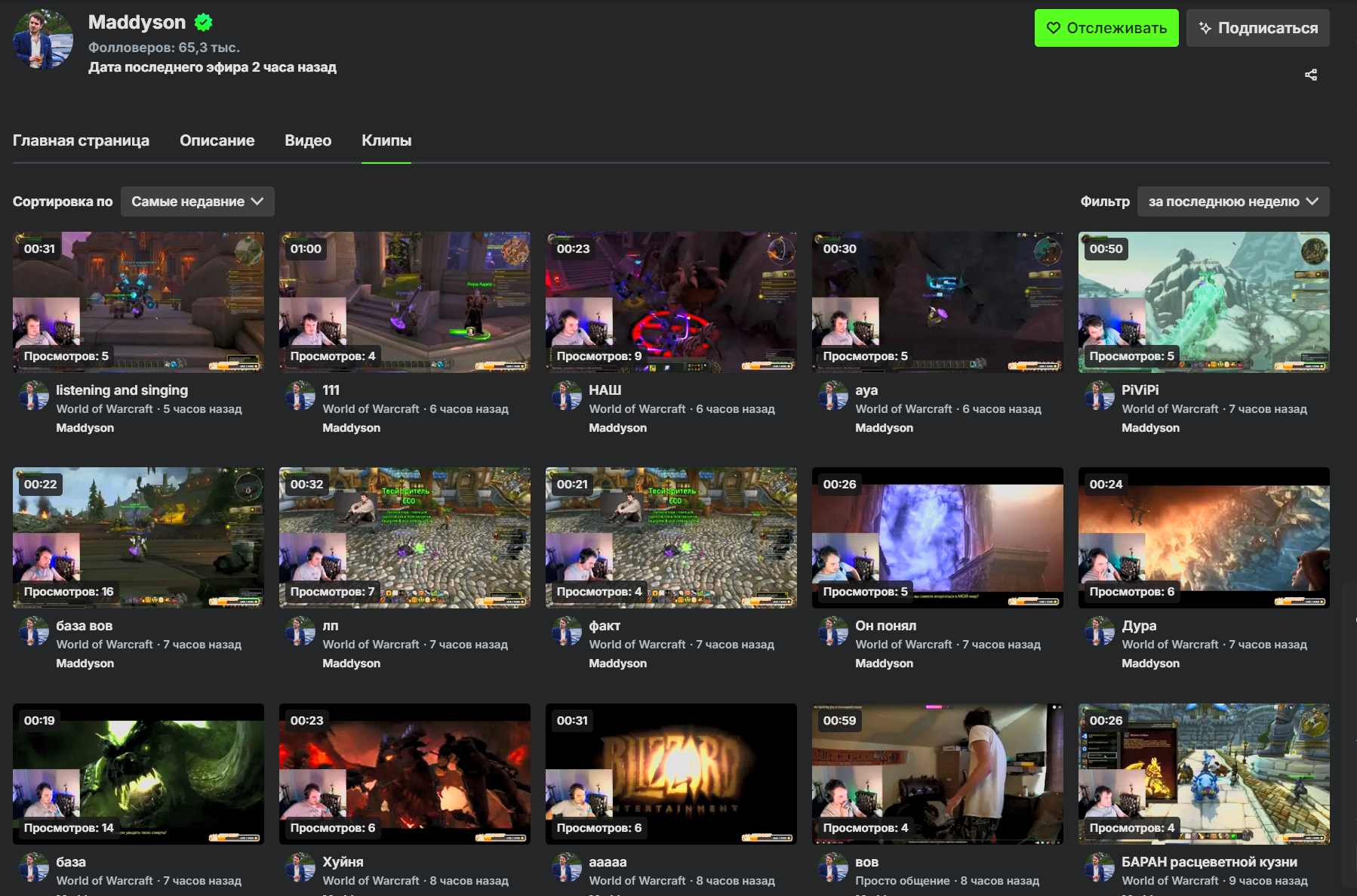Click the 'Фолловеров: 65,3 тыс.' text

point(164,48)
